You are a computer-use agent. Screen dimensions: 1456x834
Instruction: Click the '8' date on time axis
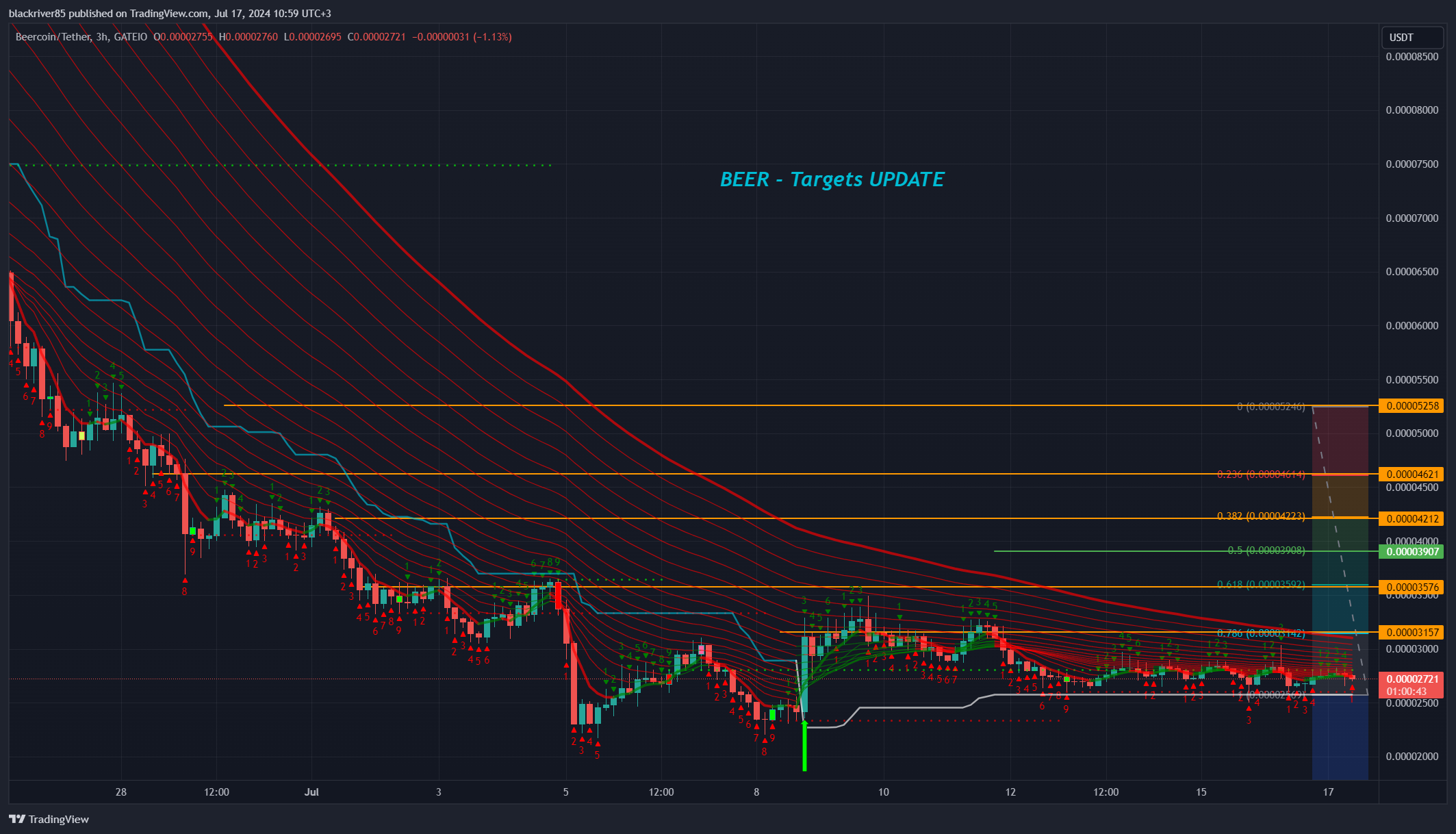click(x=756, y=792)
